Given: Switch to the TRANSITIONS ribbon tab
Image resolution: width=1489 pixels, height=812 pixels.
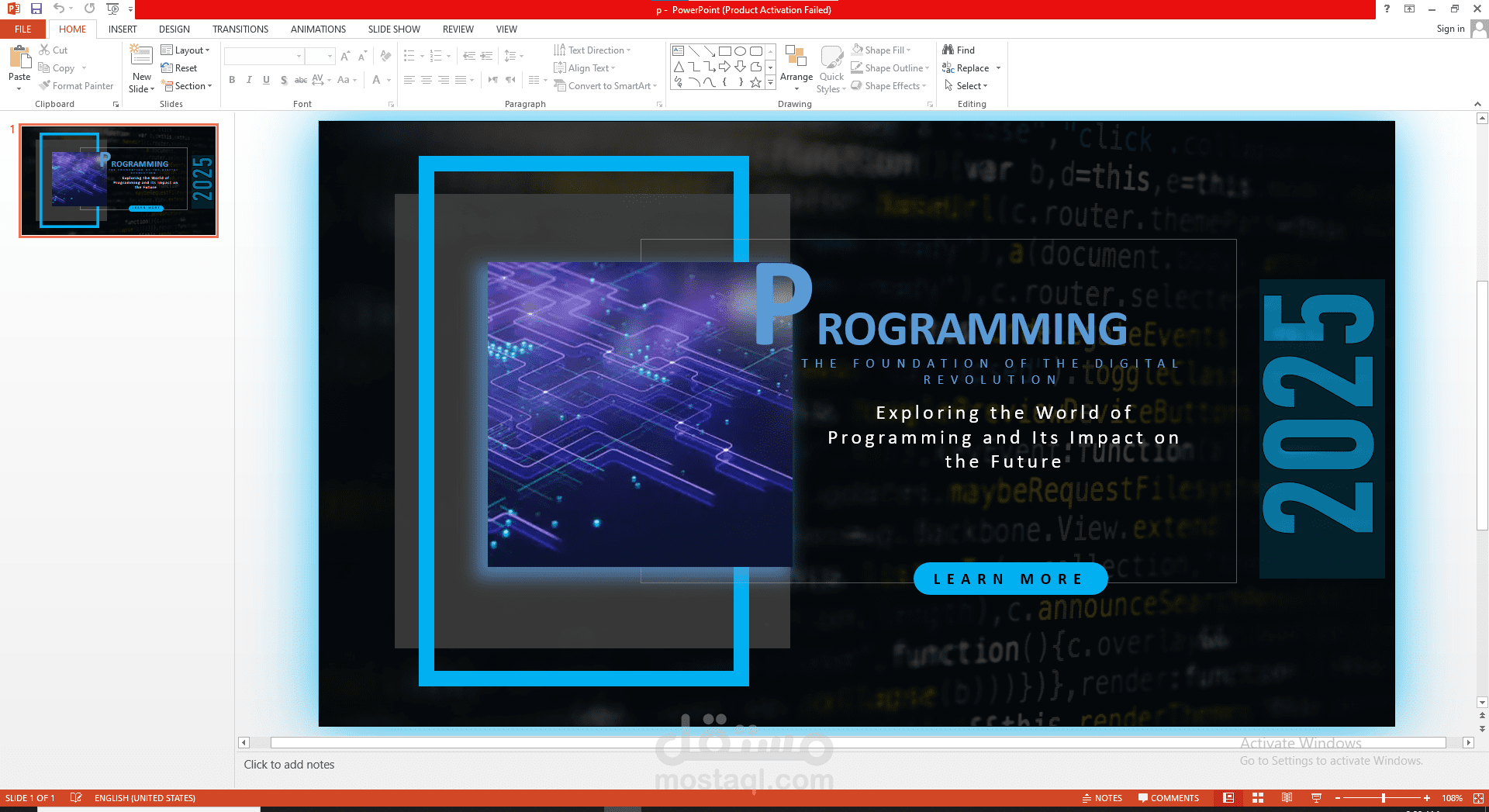Looking at the screenshot, I should coord(240,29).
